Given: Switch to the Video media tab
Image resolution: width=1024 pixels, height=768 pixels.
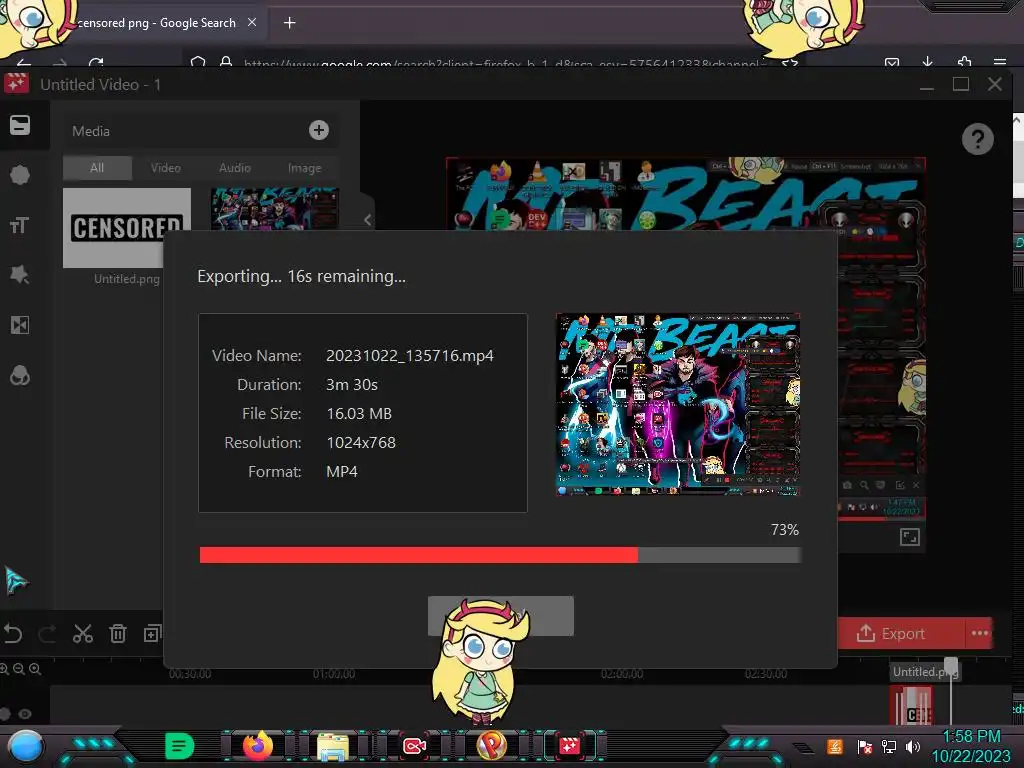Looking at the screenshot, I should point(166,168).
